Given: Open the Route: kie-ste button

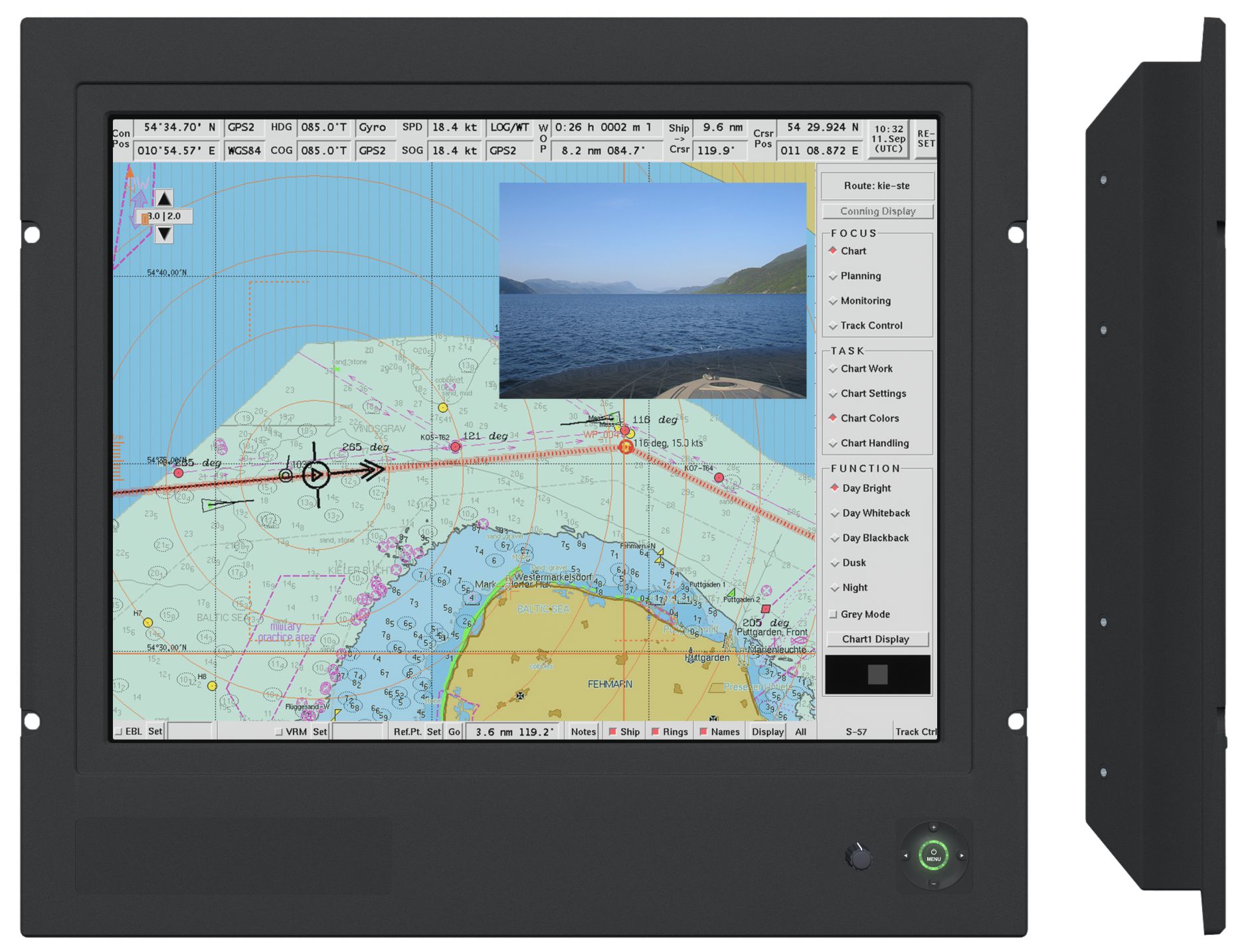Looking at the screenshot, I should 877,186.
